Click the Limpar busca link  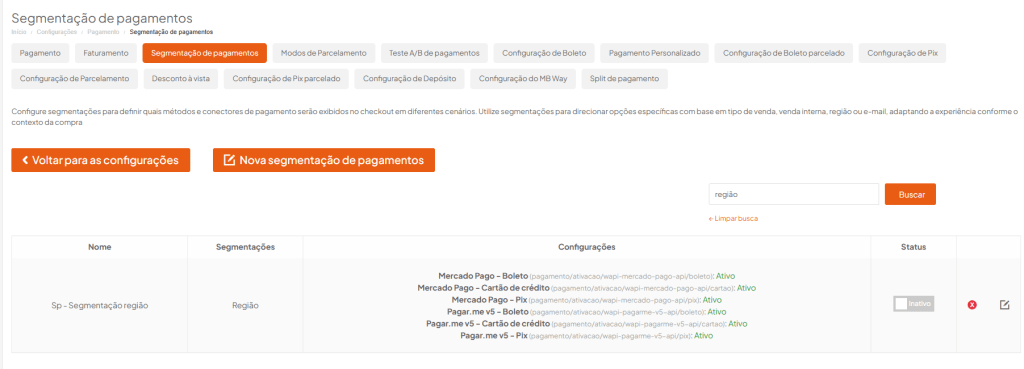point(733,219)
